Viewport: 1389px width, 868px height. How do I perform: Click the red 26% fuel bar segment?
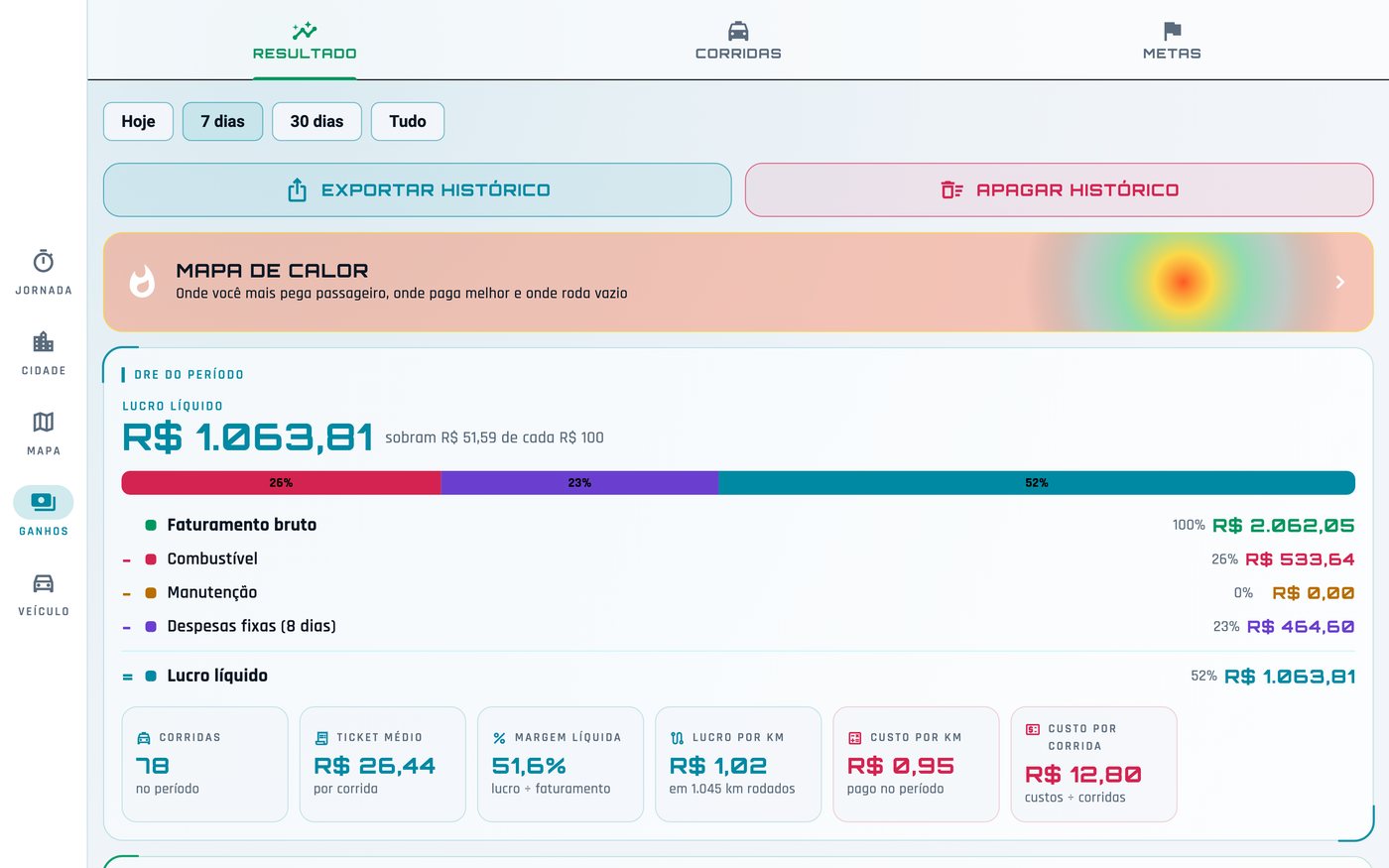pyautogui.click(x=281, y=483)
